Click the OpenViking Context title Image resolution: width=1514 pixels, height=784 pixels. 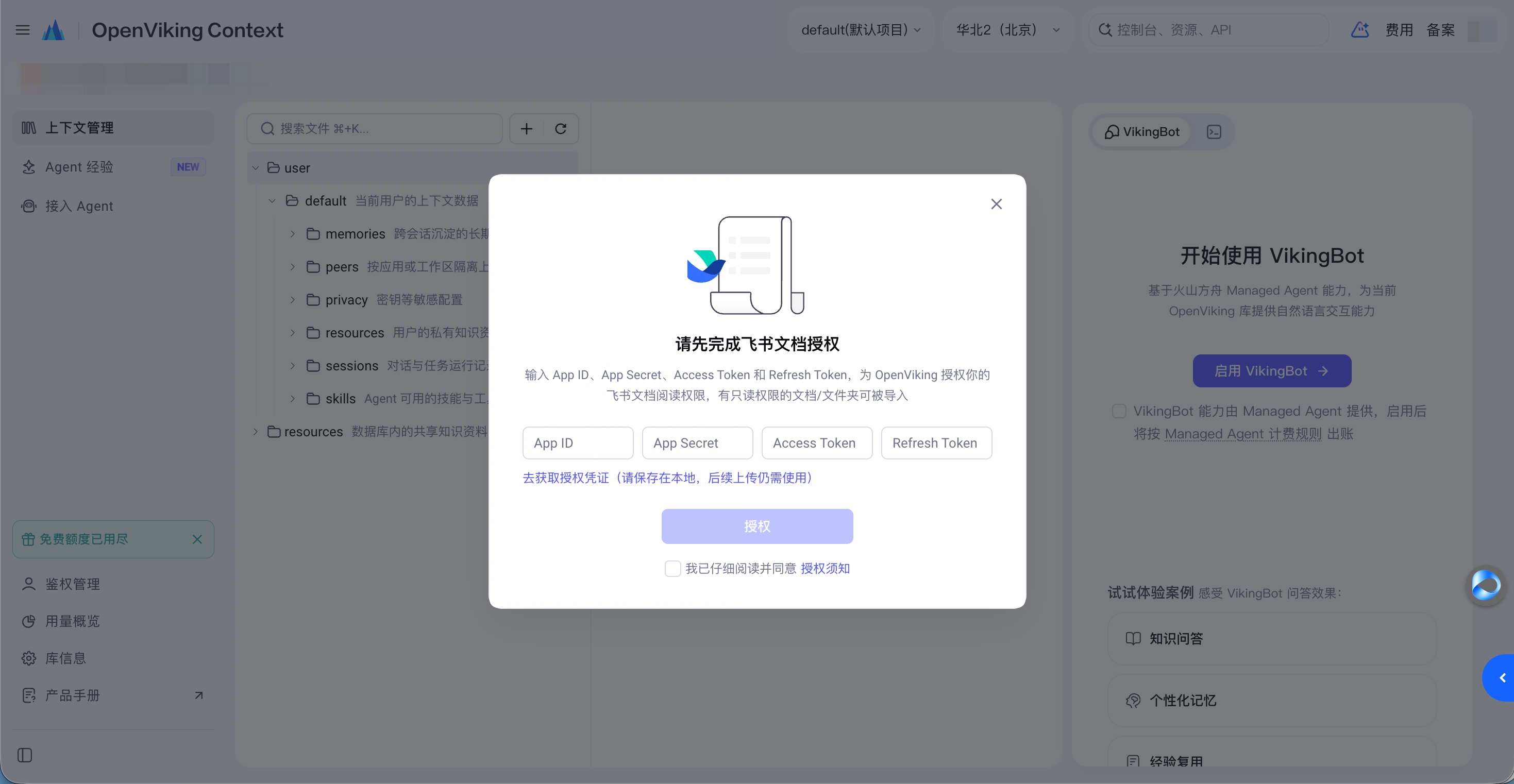(188, 30)
